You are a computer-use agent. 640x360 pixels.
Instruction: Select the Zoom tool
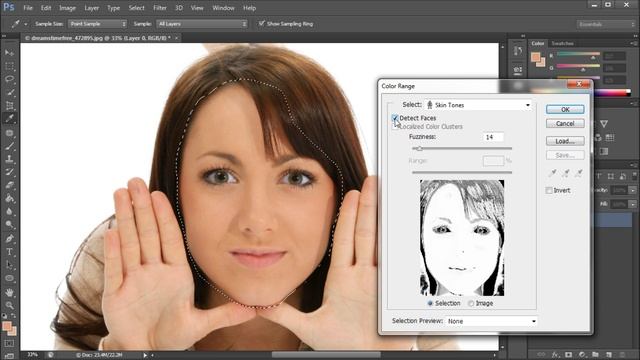point(9,305)
